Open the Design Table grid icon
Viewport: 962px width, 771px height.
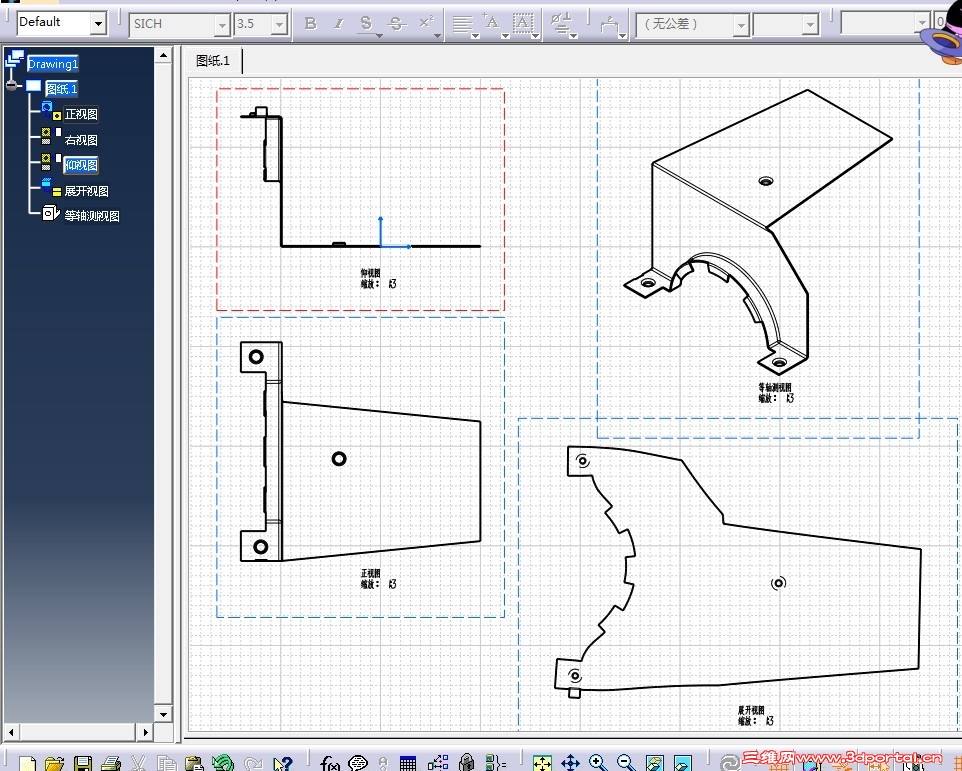[408, 764]
